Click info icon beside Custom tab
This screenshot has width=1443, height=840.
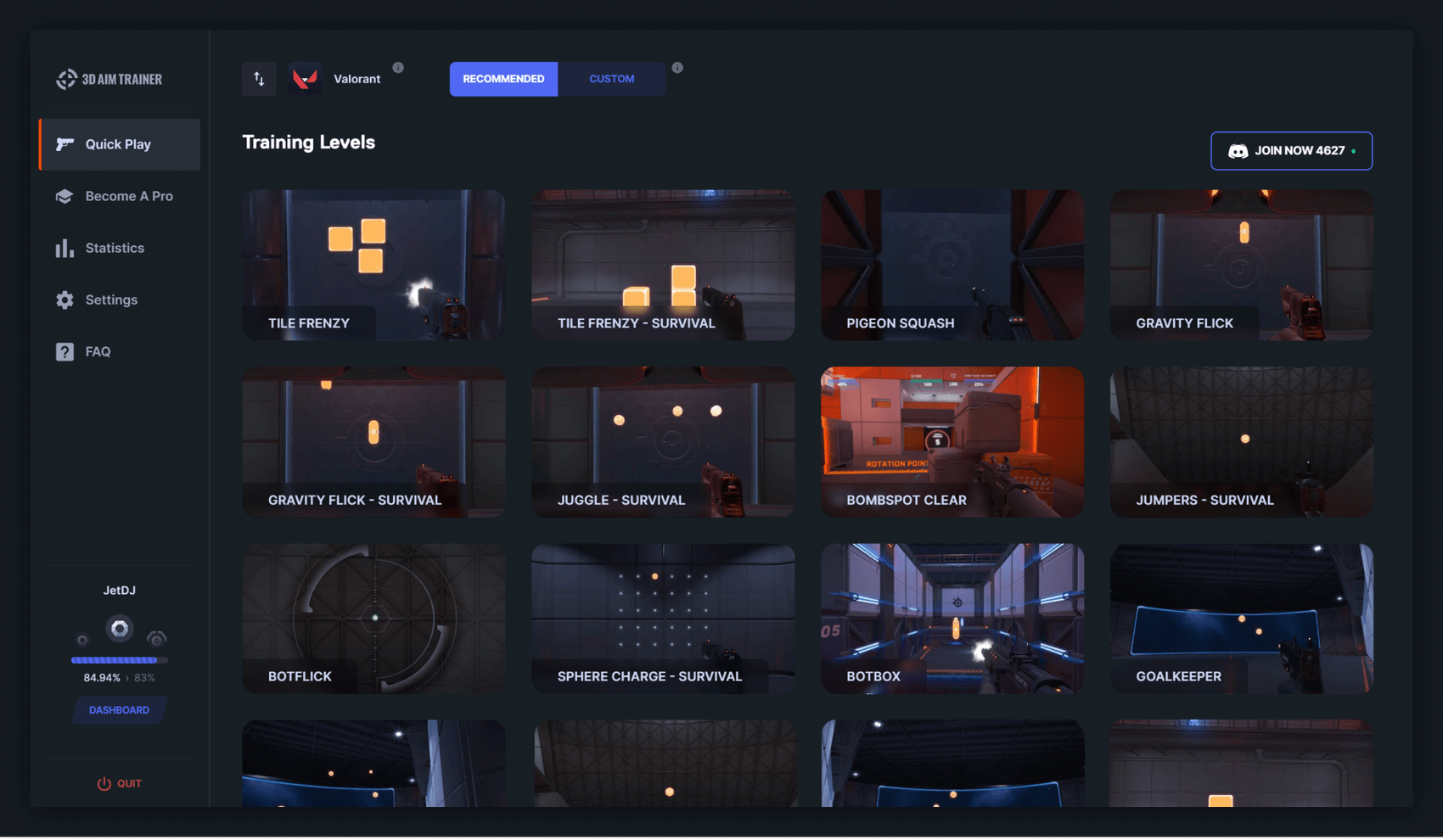(677, 68)
